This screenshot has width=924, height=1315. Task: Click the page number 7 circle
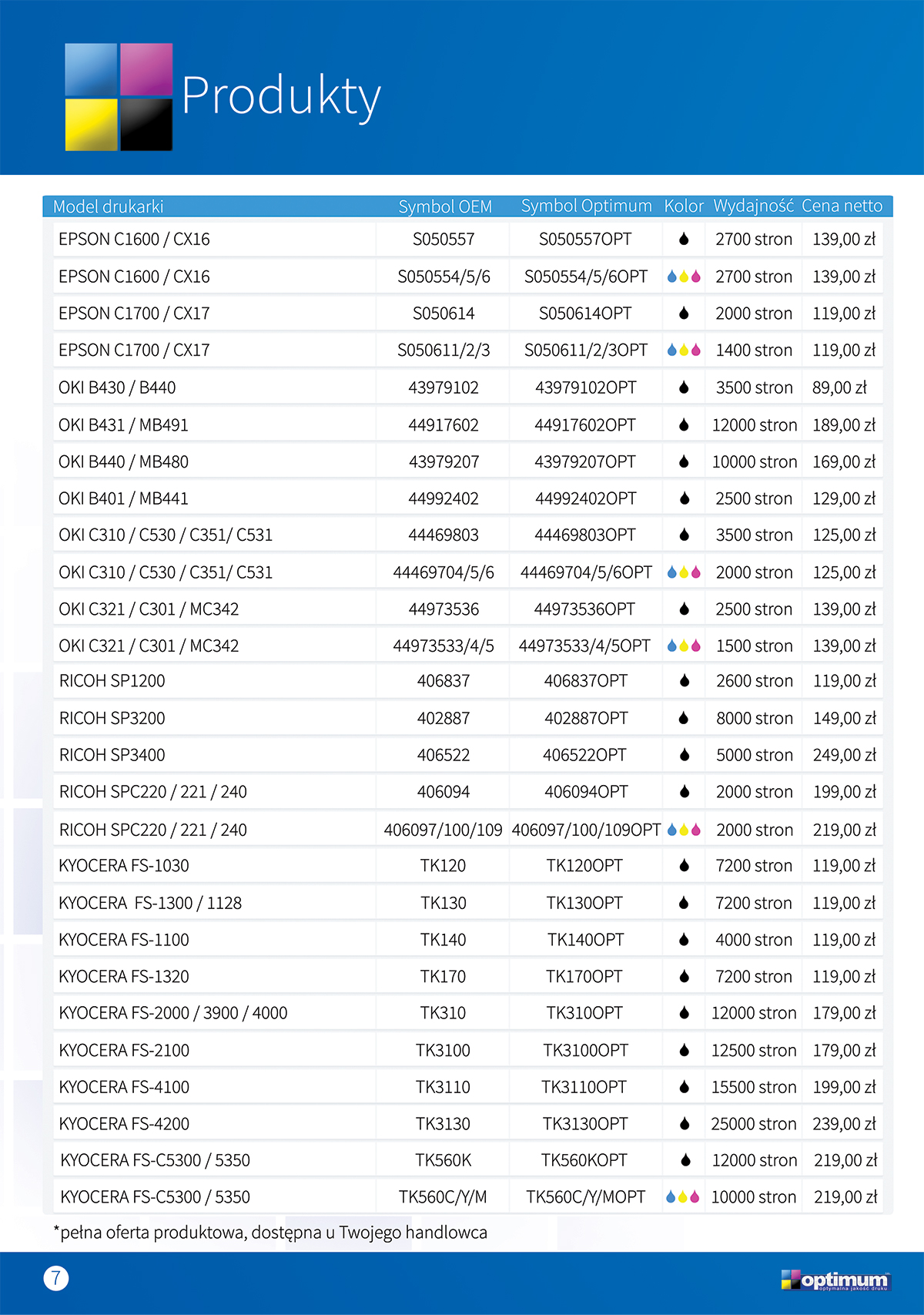tap(56, 1278)
